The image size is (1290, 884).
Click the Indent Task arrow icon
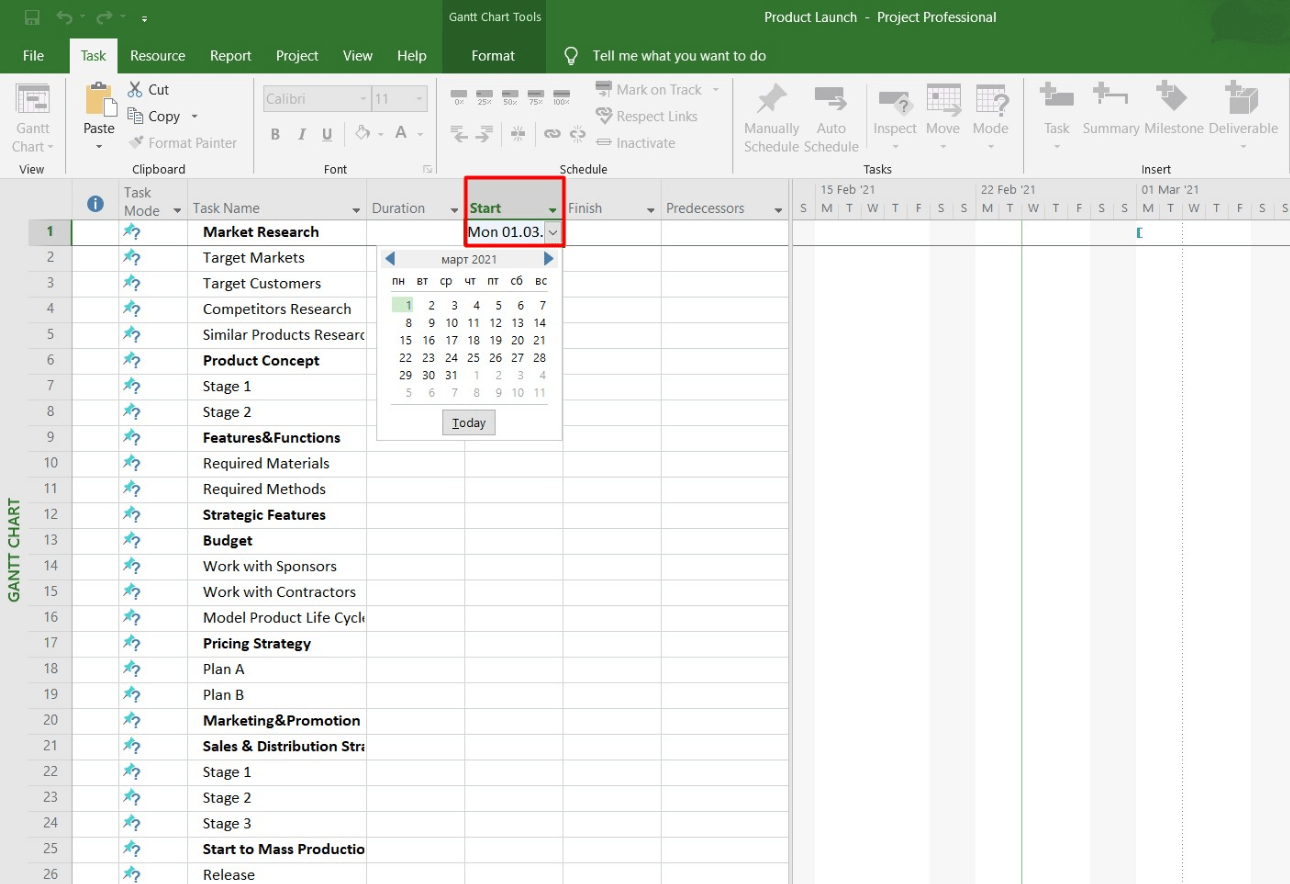(x=484, y=133)
